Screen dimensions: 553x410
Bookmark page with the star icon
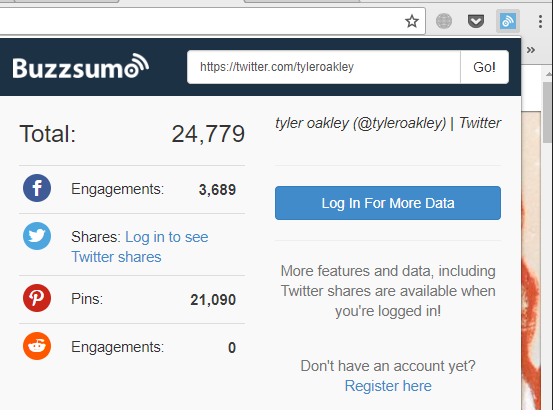(412, 22)
